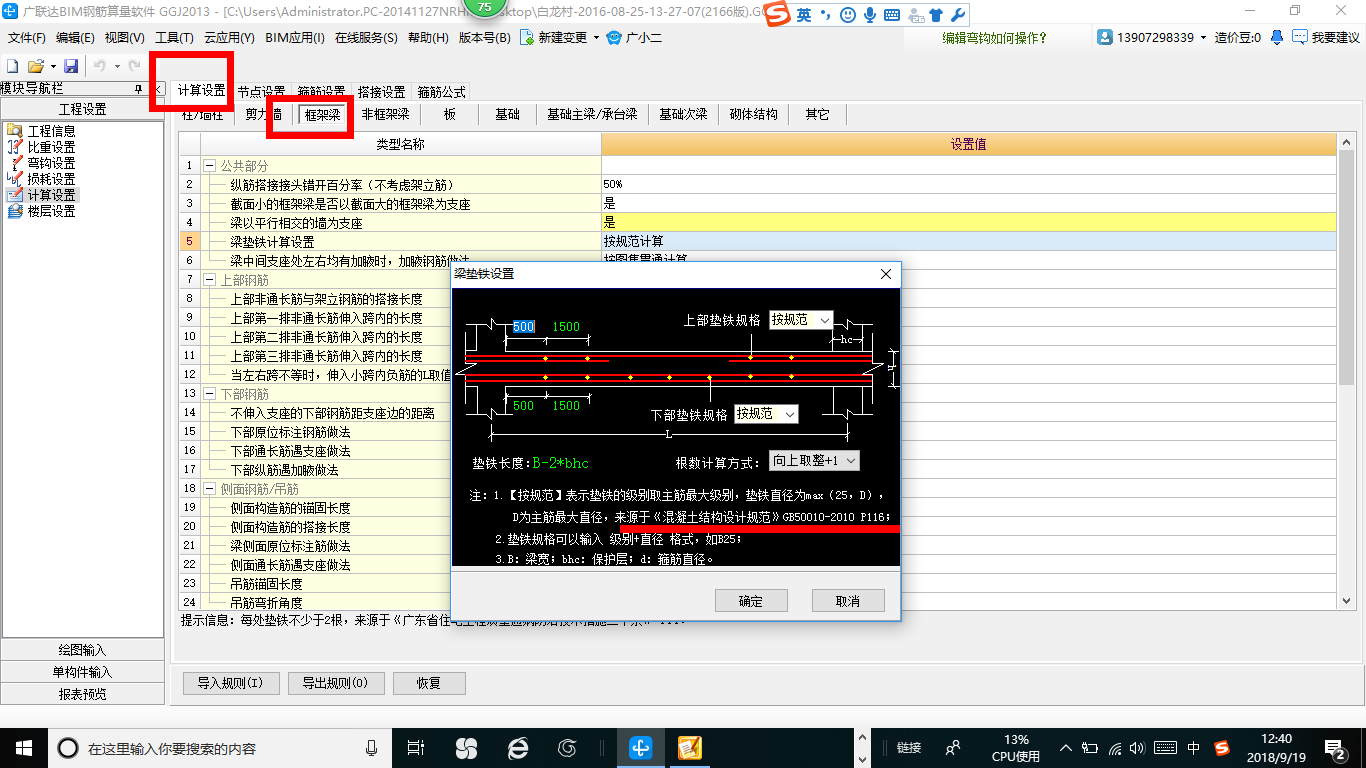Image resolution: width=1366 pixels, height=768 pixels.
Task: Select the 梁垫铁计算设置 row
Action: [x=758, y=242]
